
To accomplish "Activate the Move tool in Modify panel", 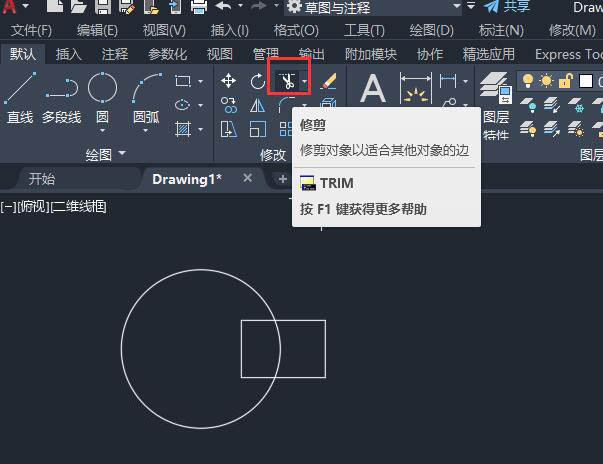I will point(228,81).
